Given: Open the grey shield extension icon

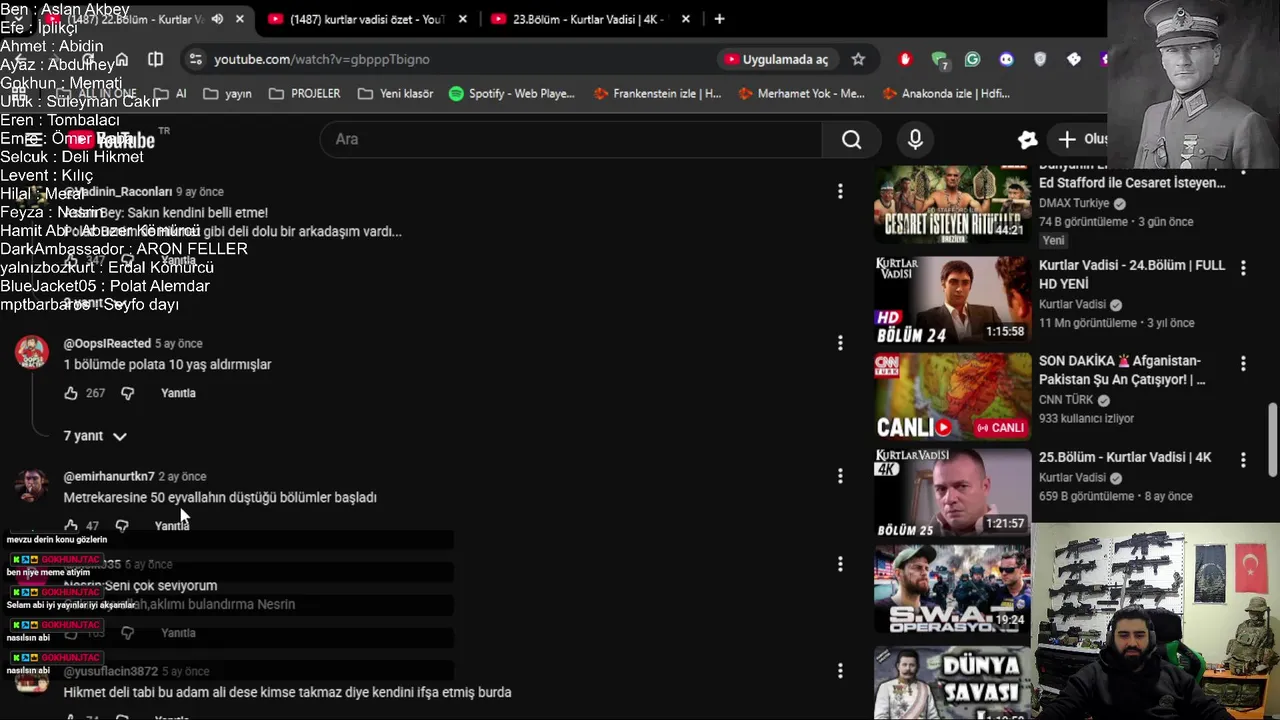Looking at the screenshot, I should pyautogui.click(x=1040, y=59).
